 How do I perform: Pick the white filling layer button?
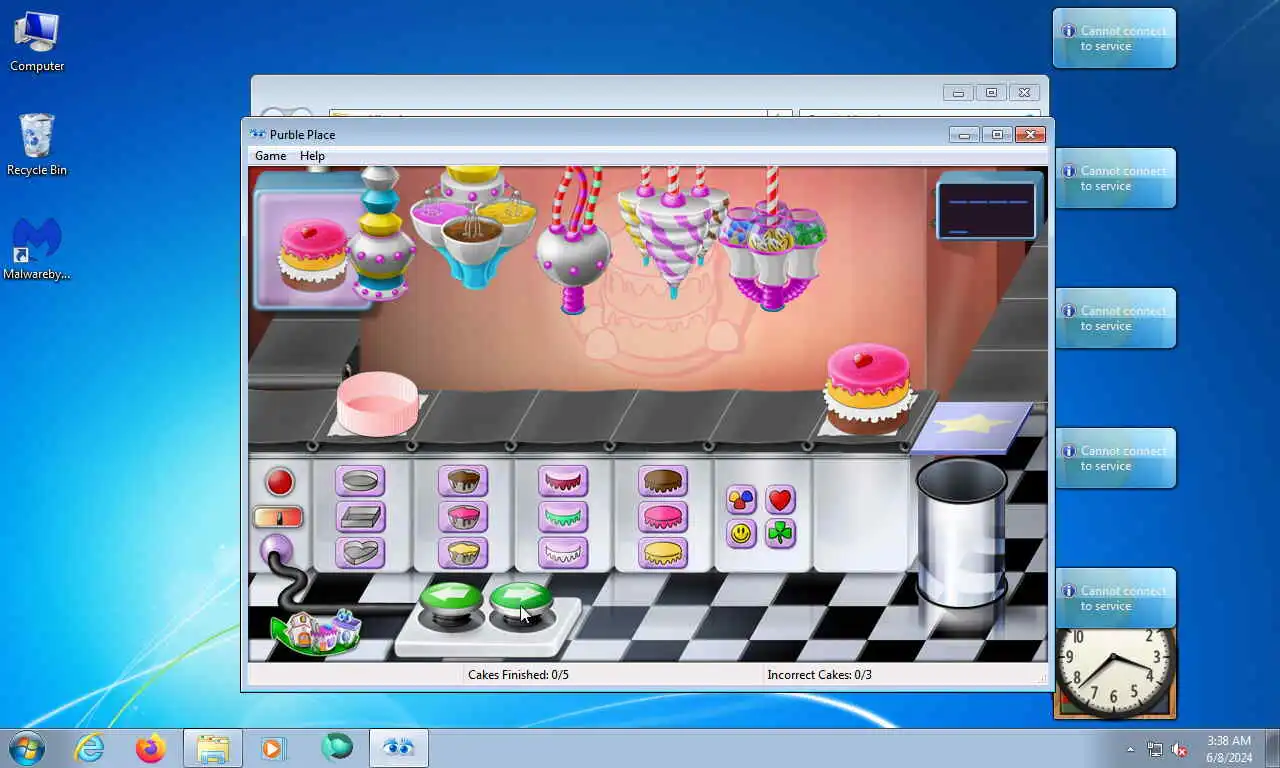(x=563, y=552)
